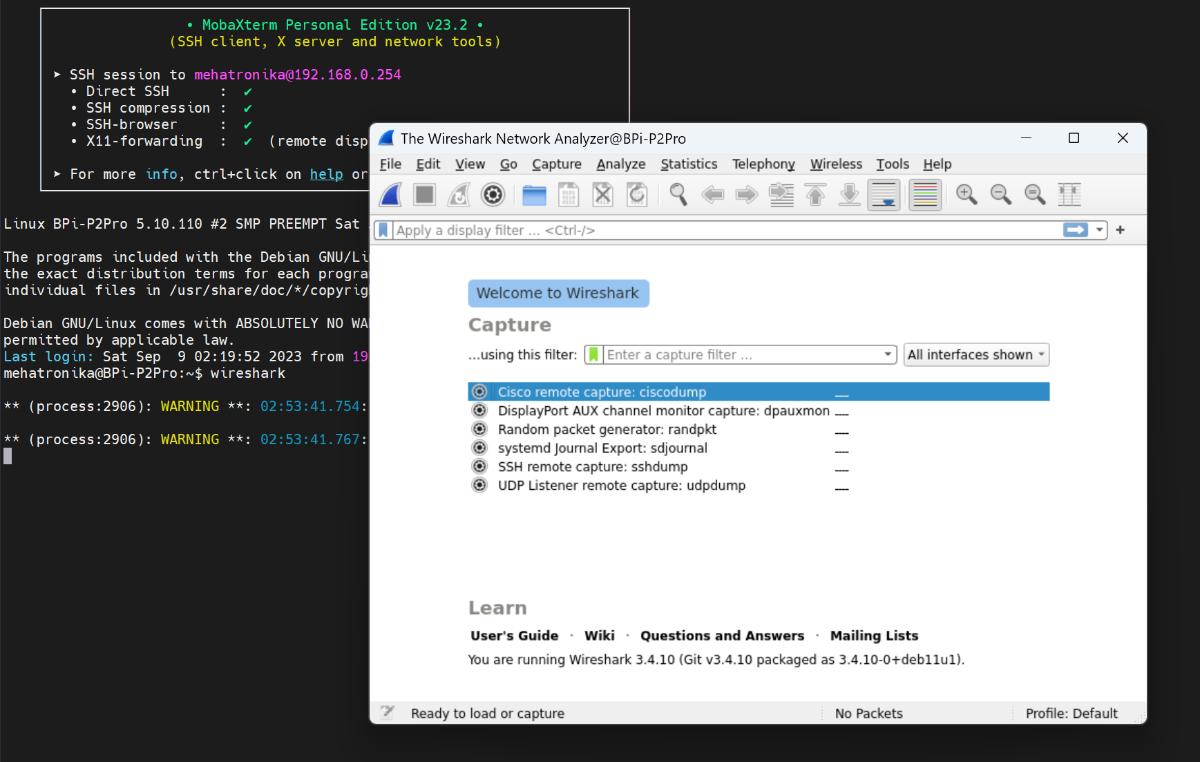Start capturing packets with the shark fin icon
Viewport: 1200px width, 762px height.
(391, 195)
